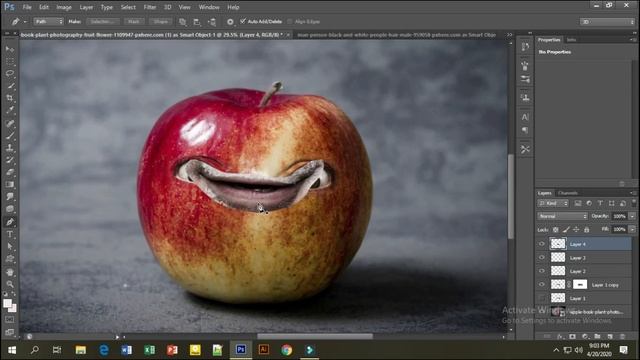Click the Selection... make button
This screenshot has width=640, height=360.
click(x=102, y=22)
